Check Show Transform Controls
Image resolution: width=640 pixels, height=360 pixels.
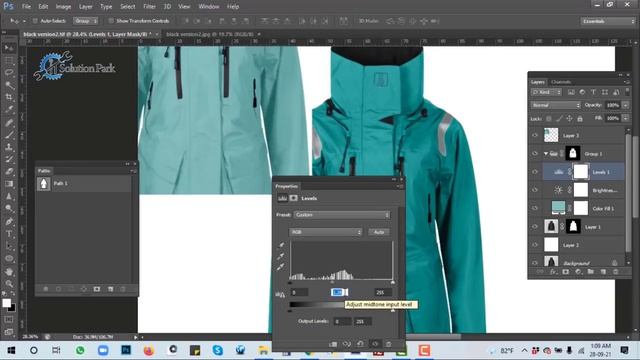pos(111,21)
